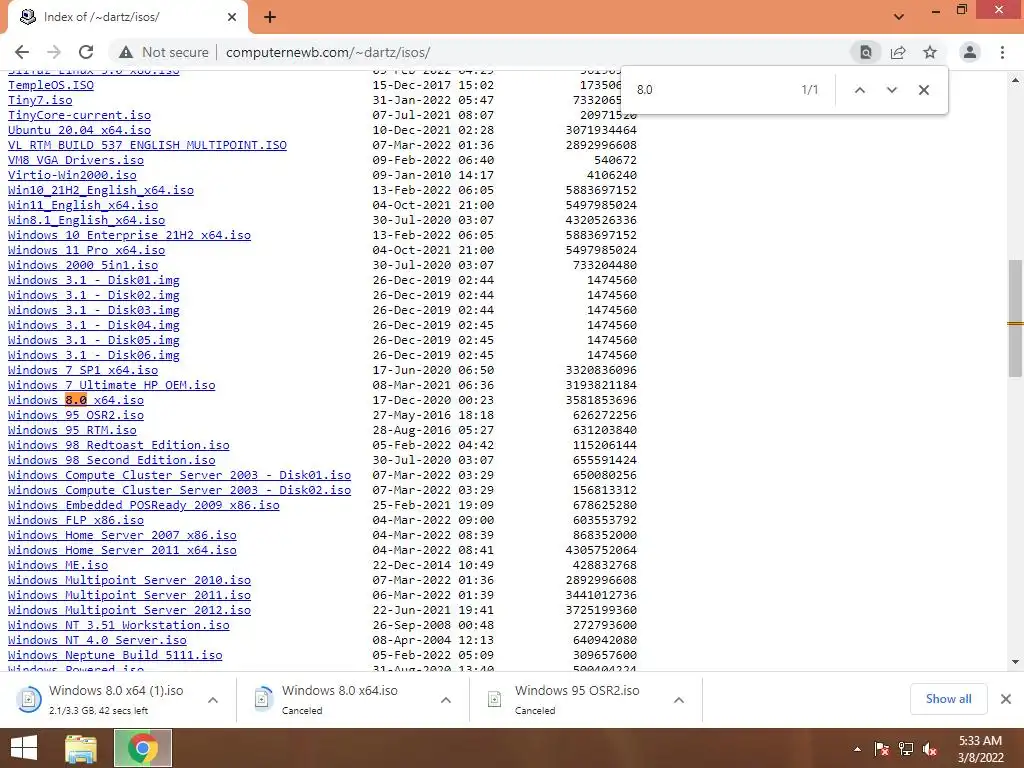
Task: Click Windows_Embedded_POSReady_2009_x86.iso link
Action: [144, 505]
